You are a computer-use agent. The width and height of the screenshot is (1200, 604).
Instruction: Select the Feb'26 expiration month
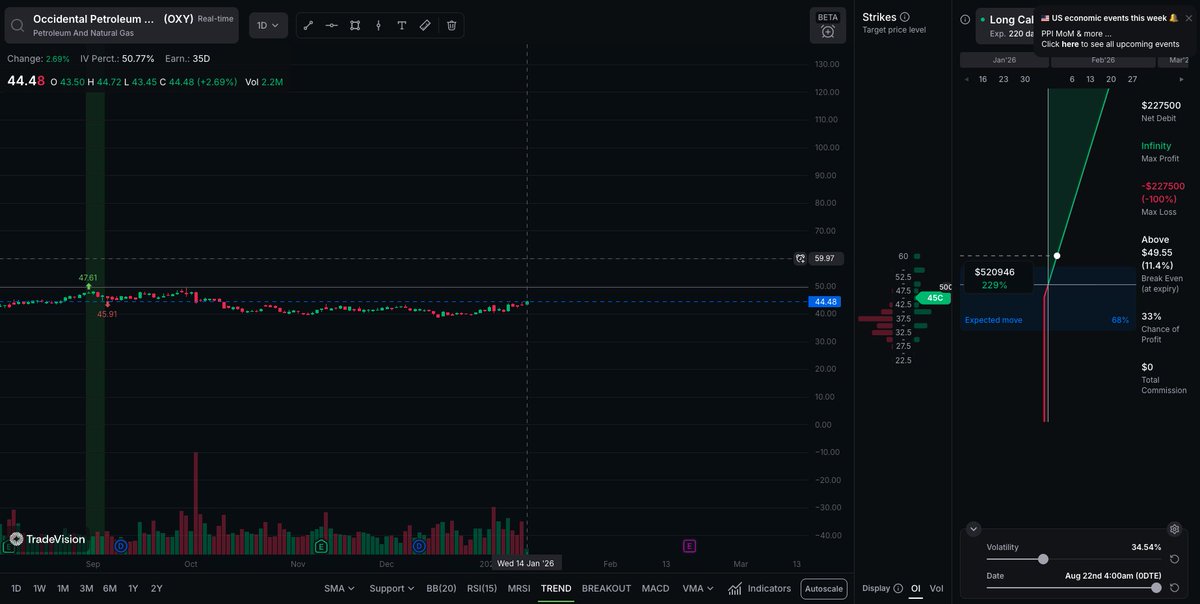coord(1103,60)
